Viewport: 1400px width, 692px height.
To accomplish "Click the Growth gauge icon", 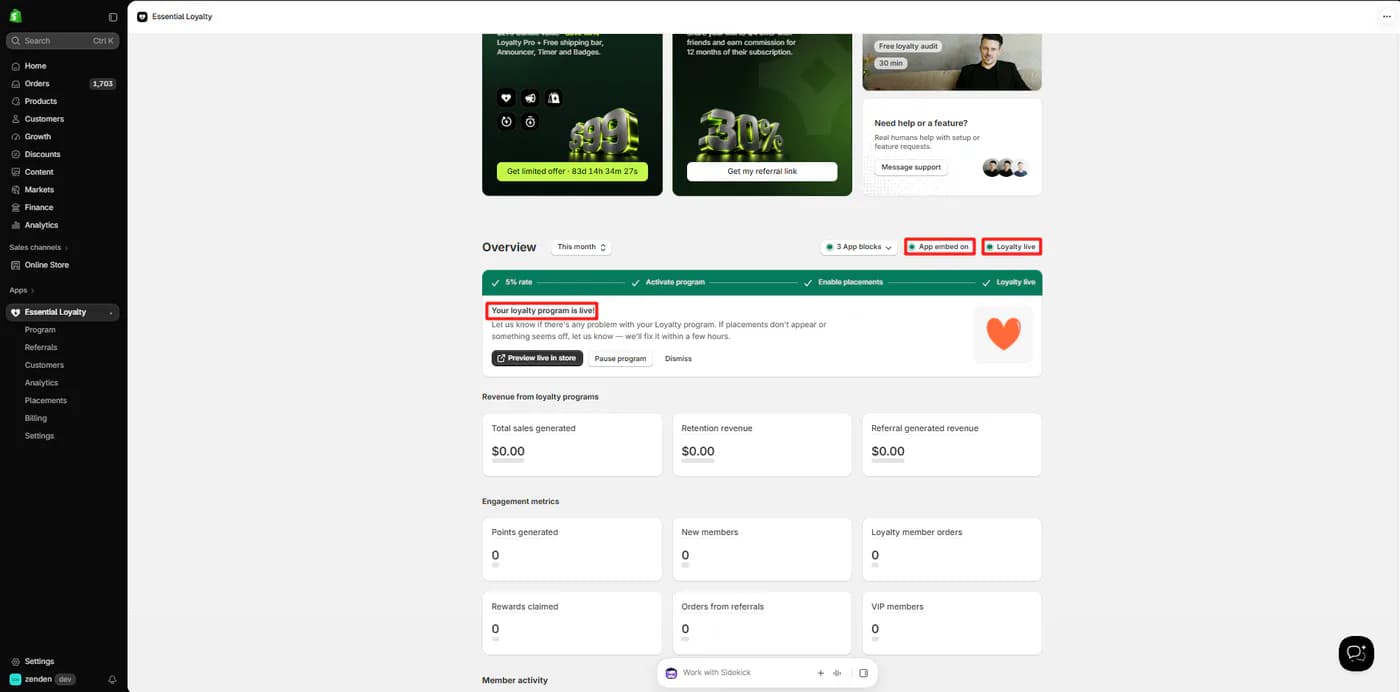I will pos(16,137).
